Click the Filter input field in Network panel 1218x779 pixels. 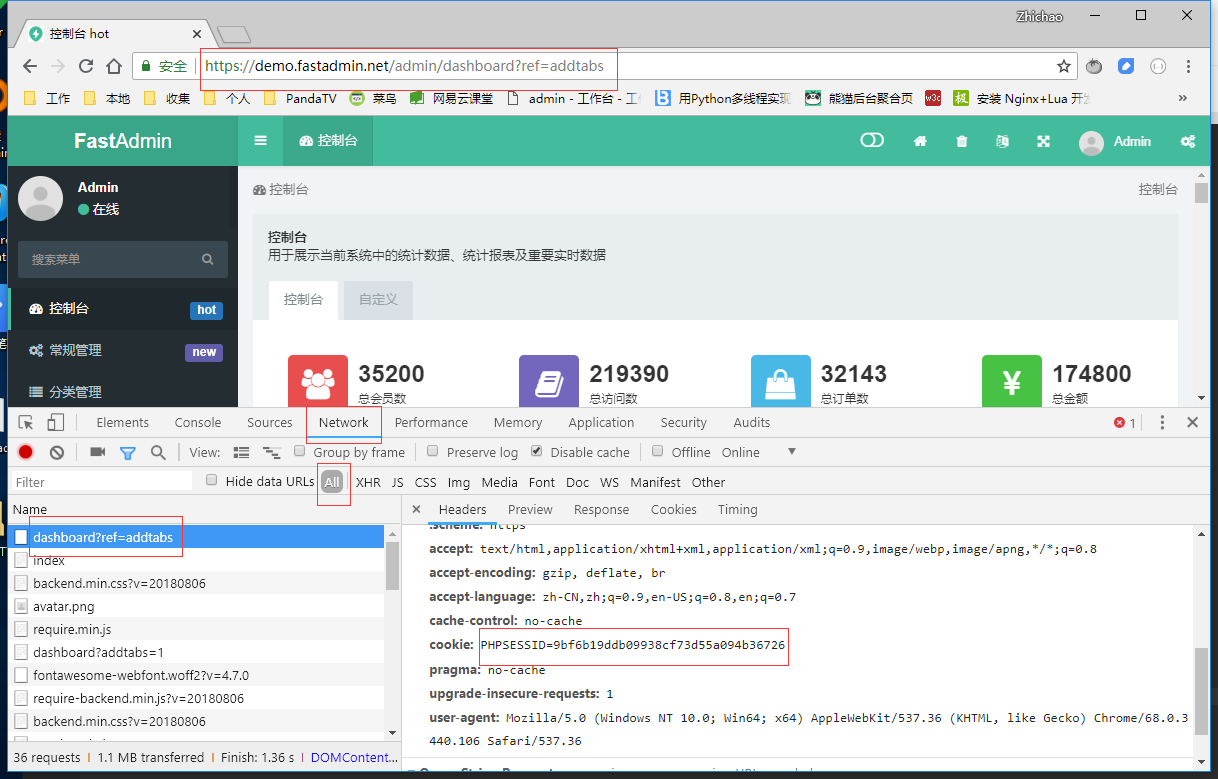[x=102, y=482]
